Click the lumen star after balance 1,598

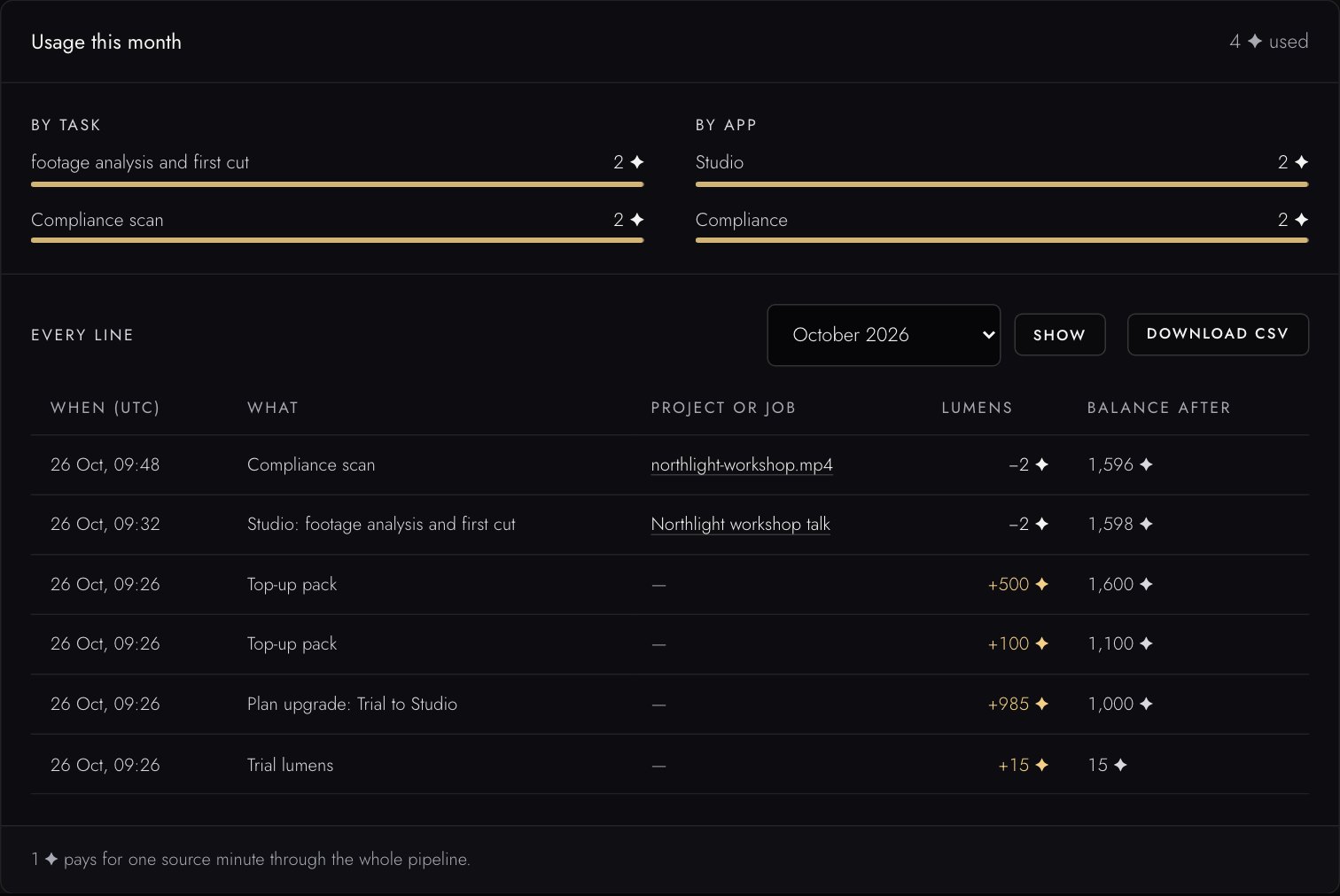[x=1146, y=524]
